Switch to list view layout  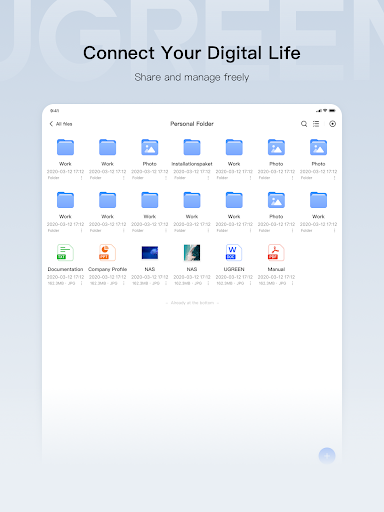pos(316,124)
